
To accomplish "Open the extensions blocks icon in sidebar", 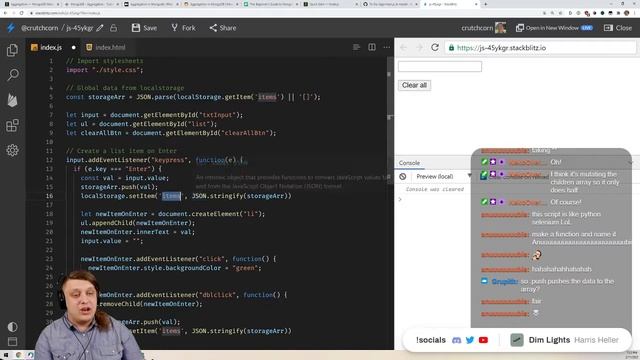I will point(12,125).
